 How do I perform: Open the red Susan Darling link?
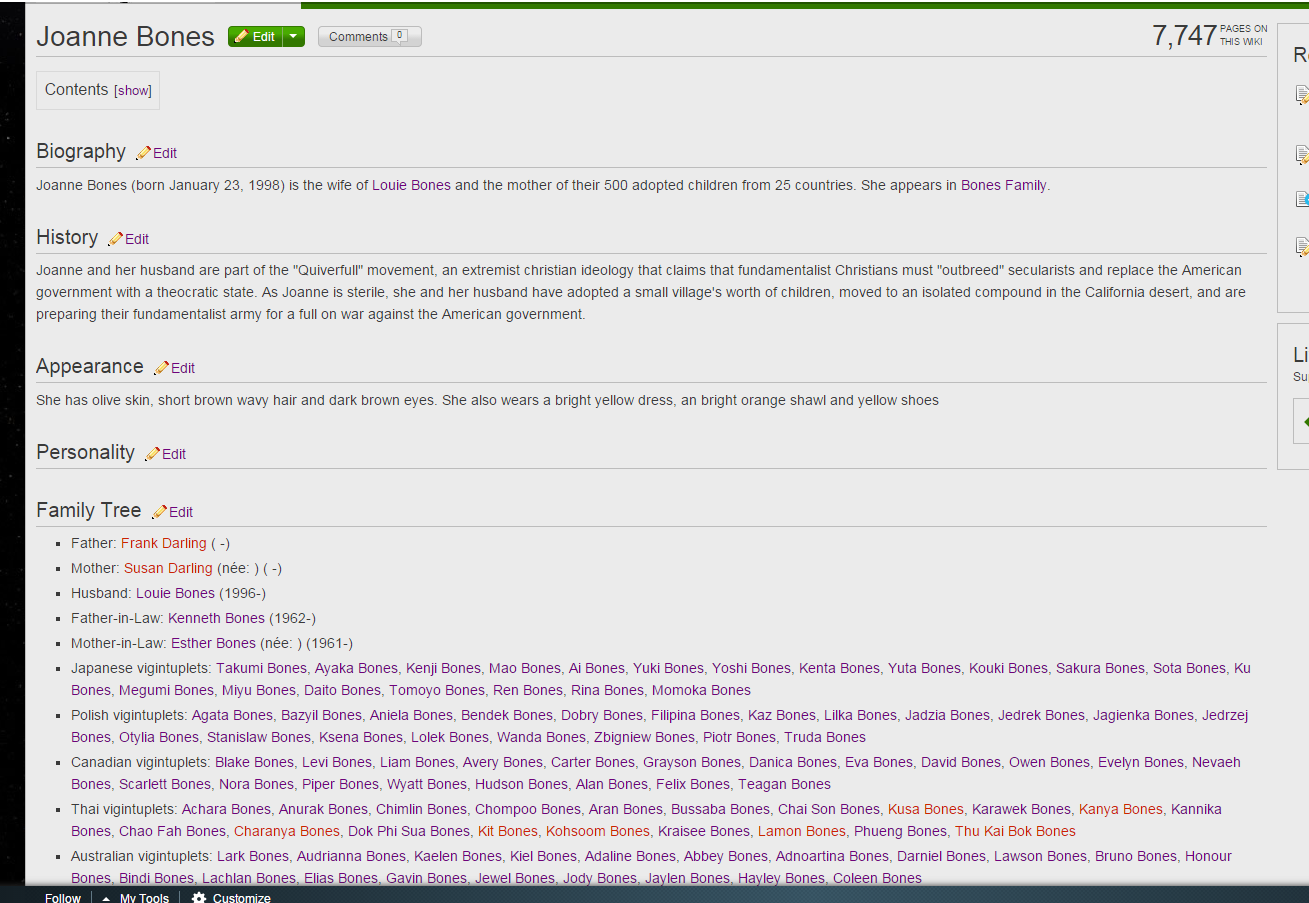point(168,568)
